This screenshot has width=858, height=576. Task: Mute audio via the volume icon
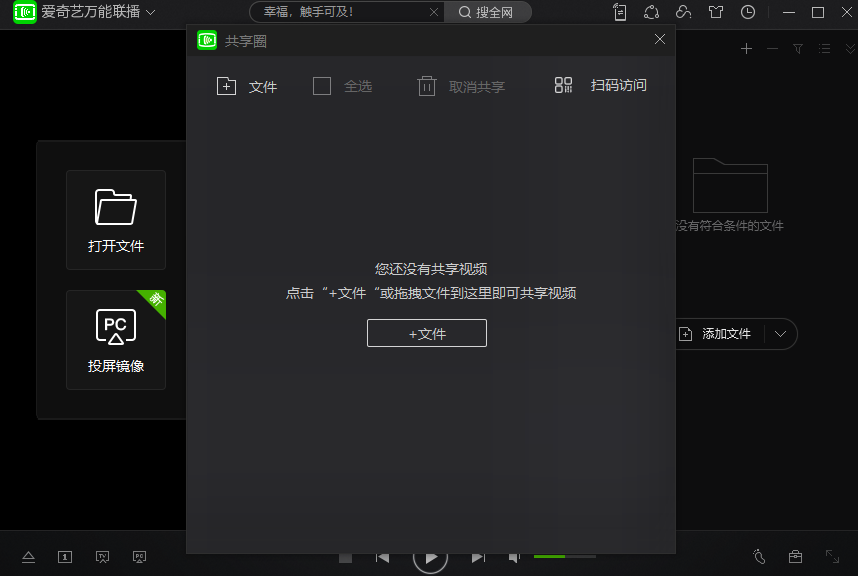(x=515, y=556)
